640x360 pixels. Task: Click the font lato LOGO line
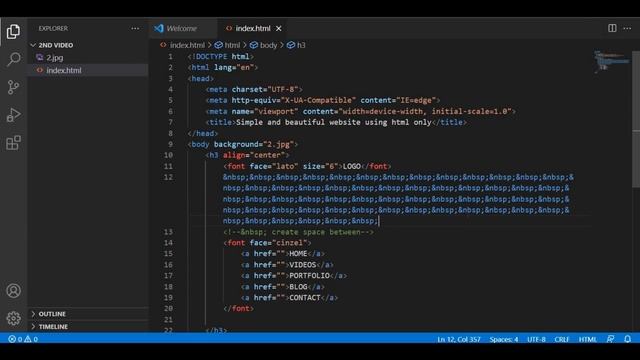tap(307, 166)
